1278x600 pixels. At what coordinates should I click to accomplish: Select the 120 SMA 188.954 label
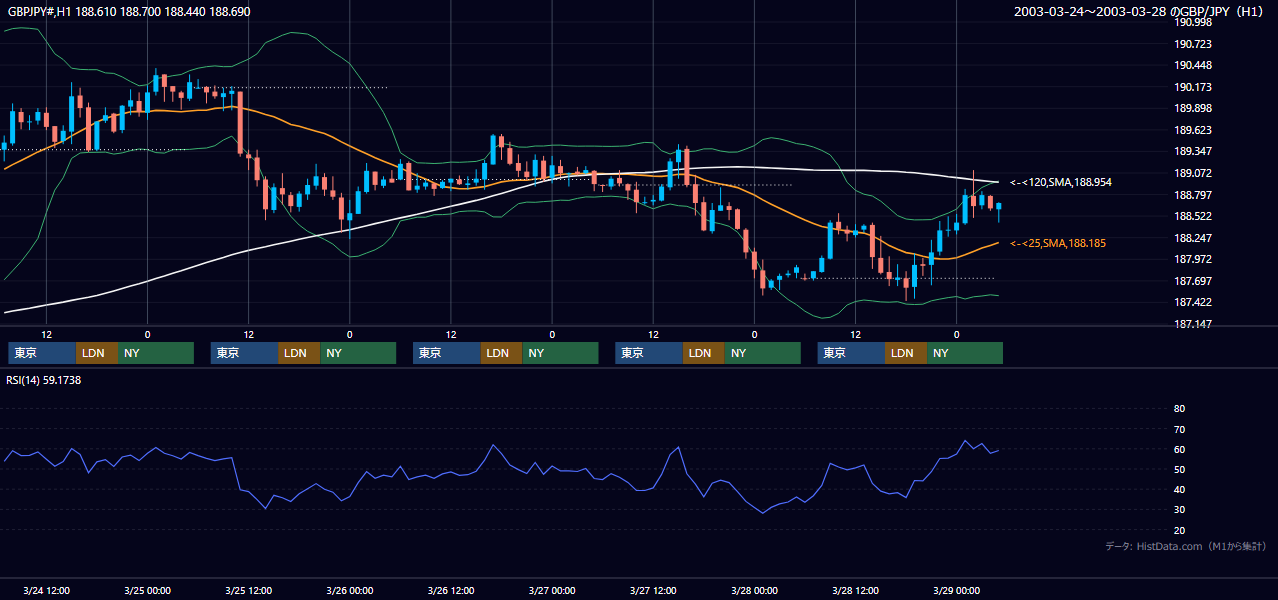1061,182
